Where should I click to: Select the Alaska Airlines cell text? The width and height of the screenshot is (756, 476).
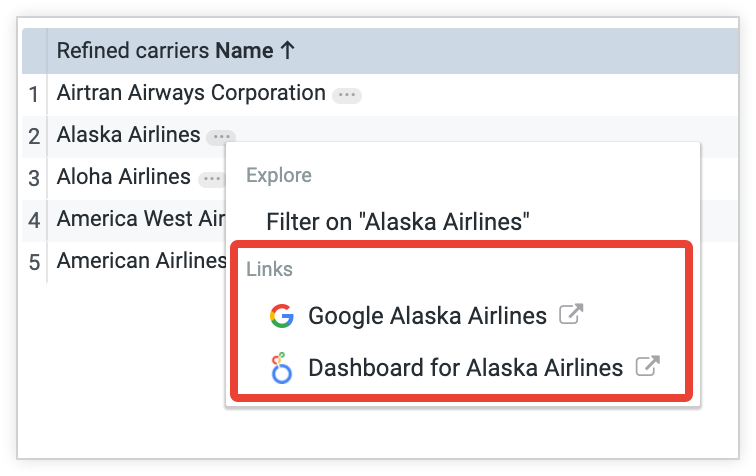[x=128, y=135]
